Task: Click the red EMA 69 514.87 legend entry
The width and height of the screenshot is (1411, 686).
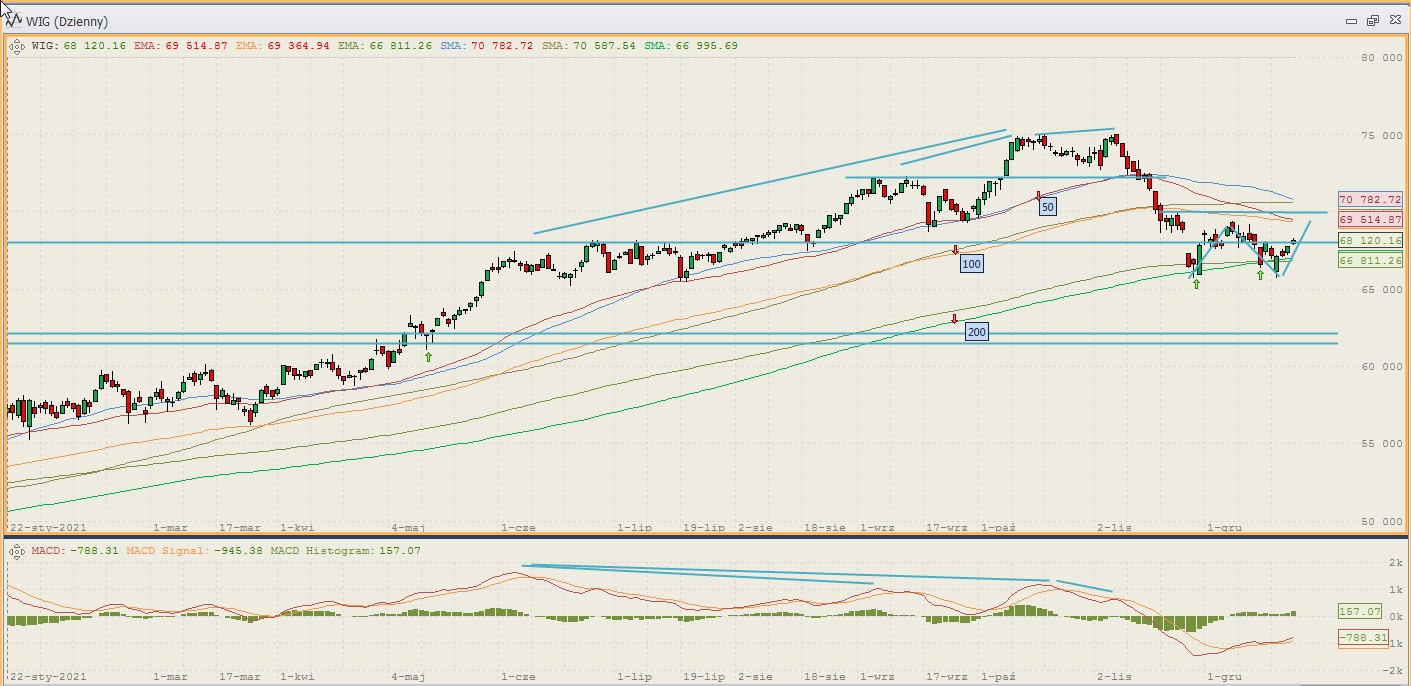Action: 182,45
